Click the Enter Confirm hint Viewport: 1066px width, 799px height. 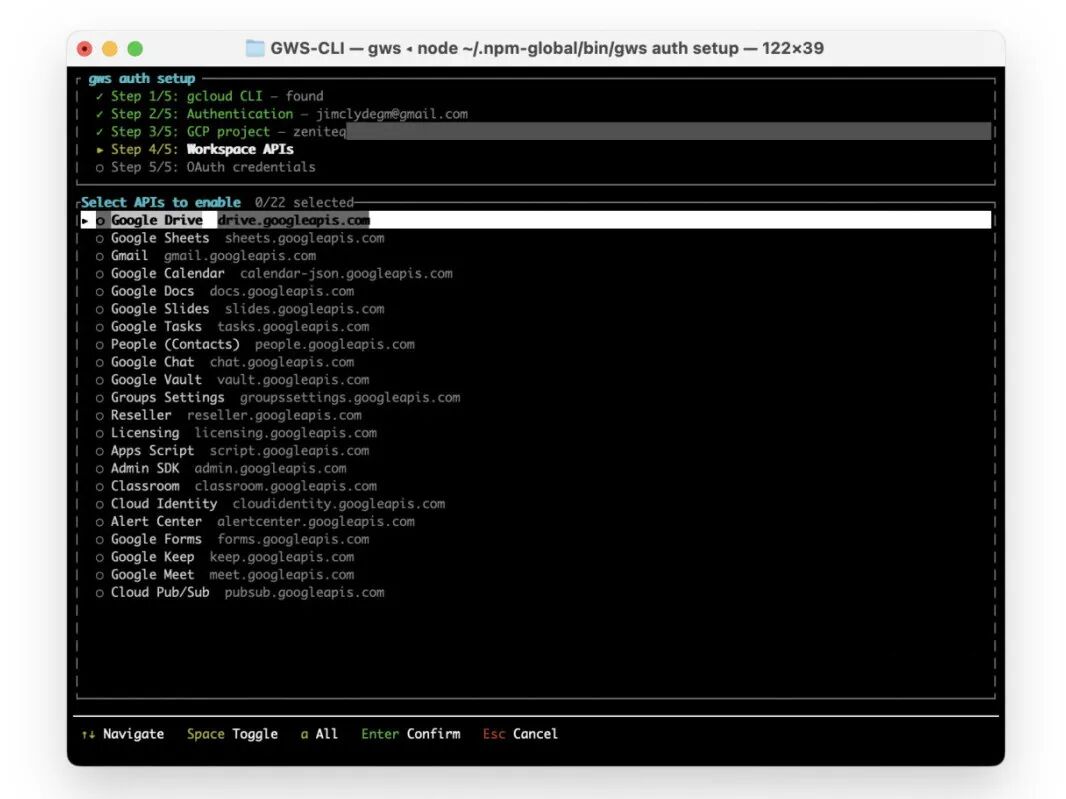point(411,734)
